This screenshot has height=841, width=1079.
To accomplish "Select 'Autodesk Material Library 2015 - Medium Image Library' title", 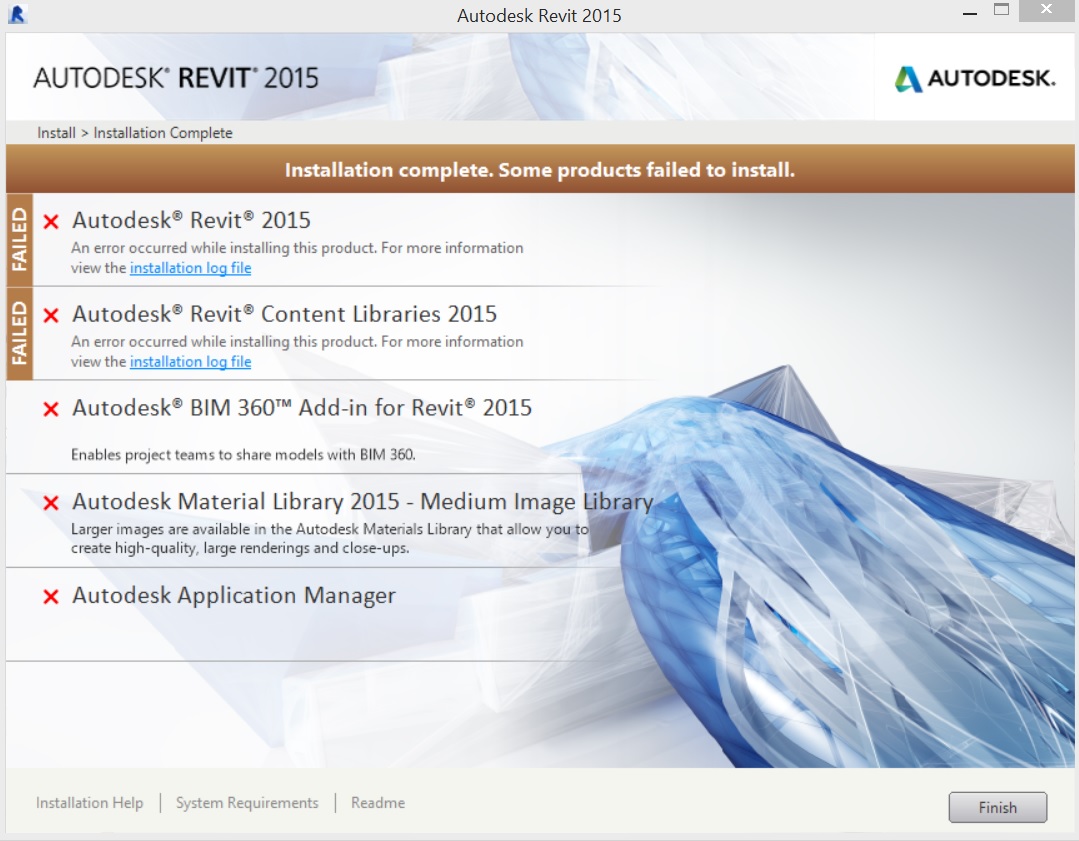I will coord(363,502).
